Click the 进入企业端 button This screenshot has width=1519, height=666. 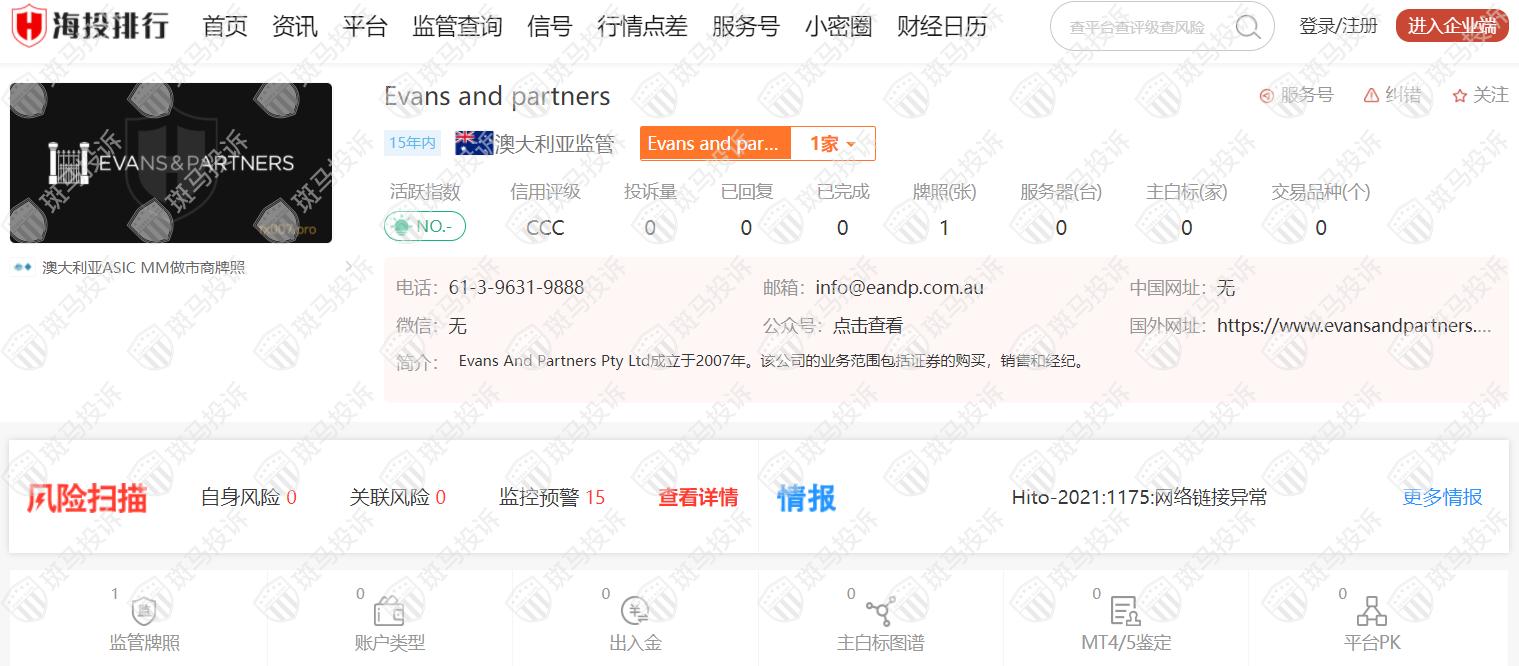(x=1451, y=27)
